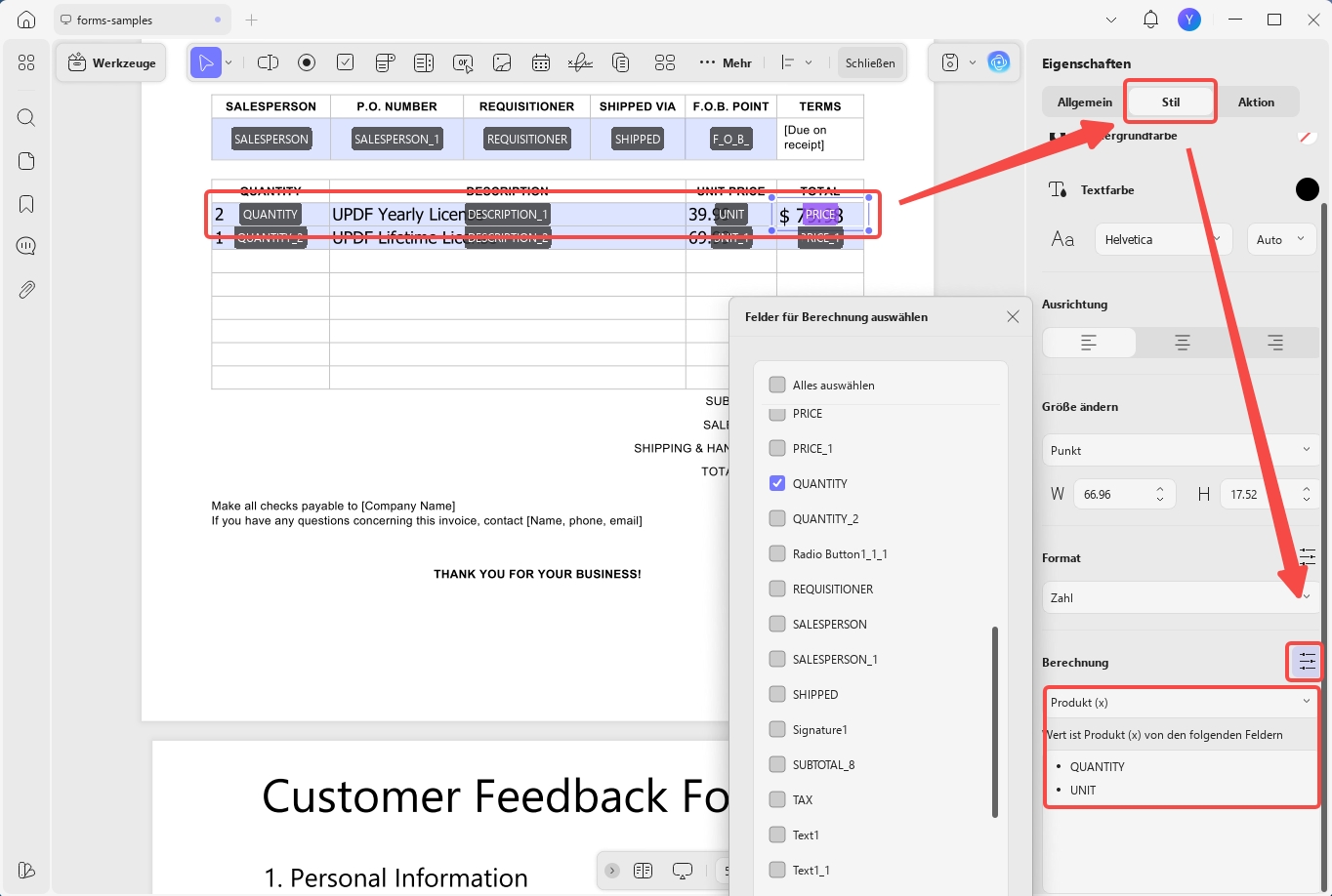Align text center in Ausrichtung

pyautogui.click(x=1183, y=343)
